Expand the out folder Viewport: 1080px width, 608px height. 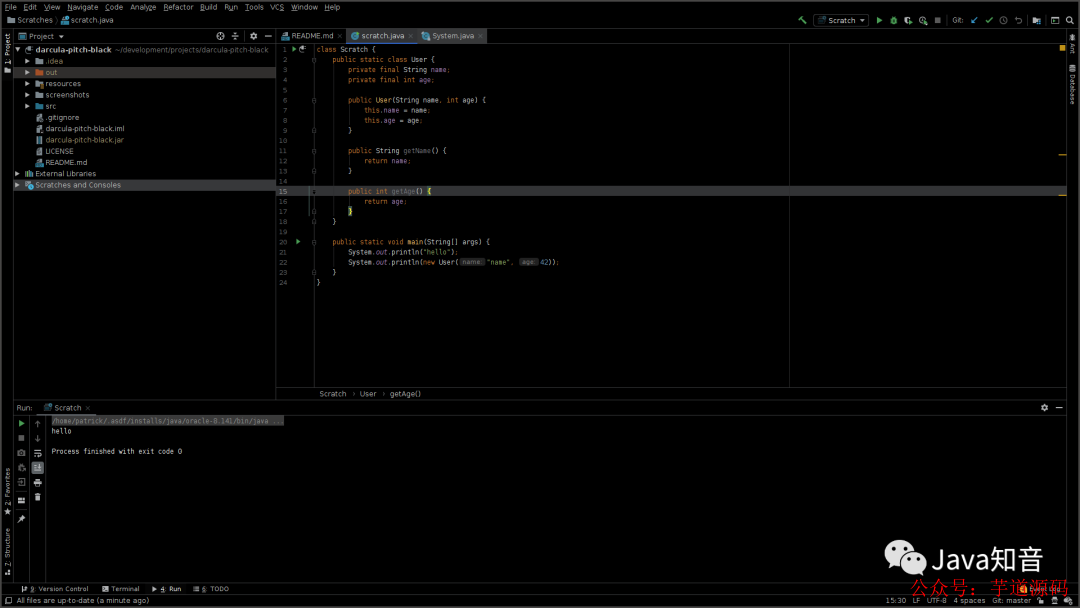coord(28,72)
